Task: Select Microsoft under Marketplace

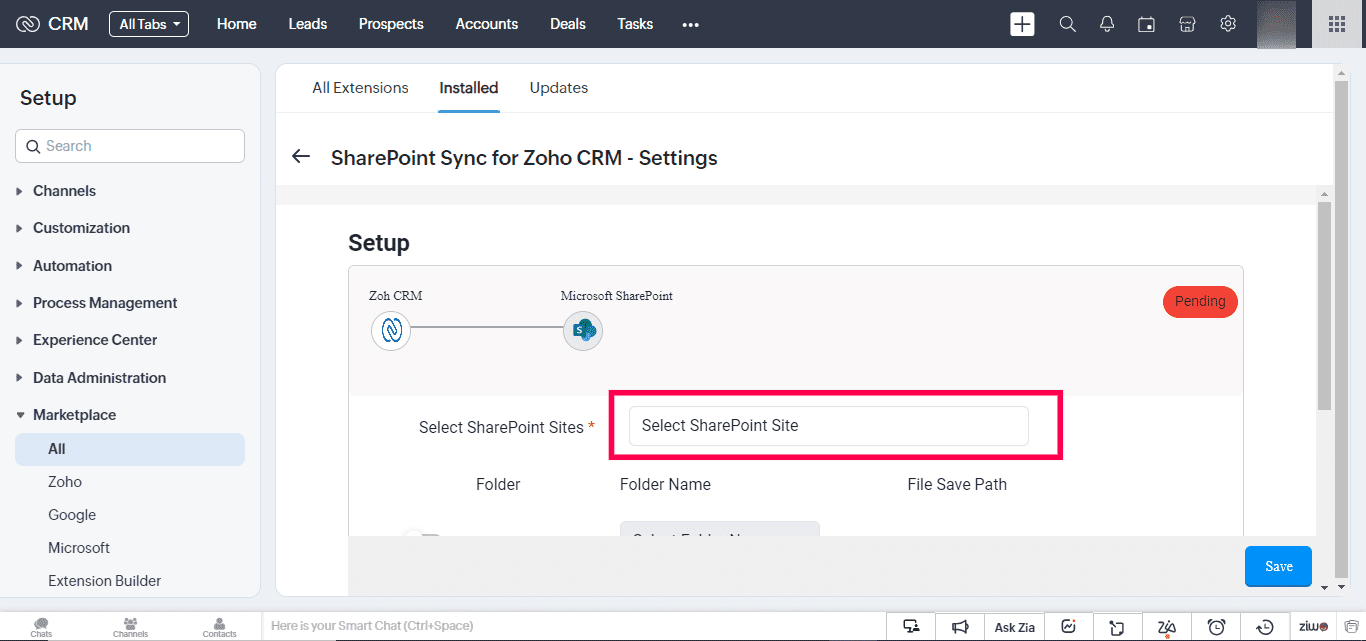Action: [x=79, y=548]
